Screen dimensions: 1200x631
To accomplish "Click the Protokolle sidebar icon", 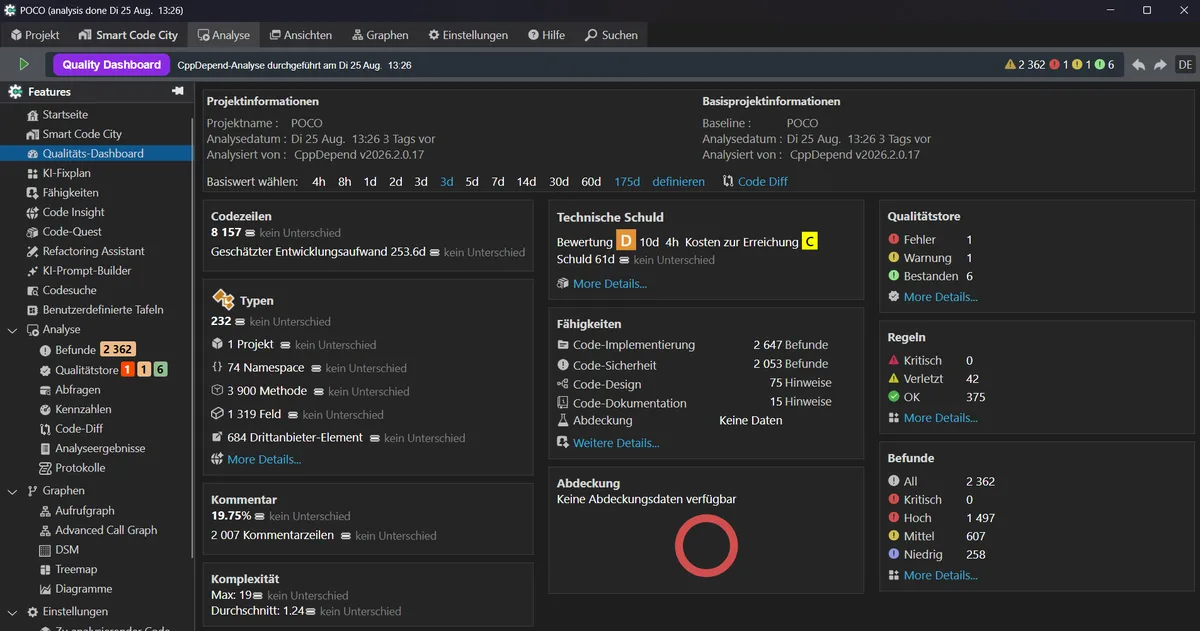I will pos(45,468).
